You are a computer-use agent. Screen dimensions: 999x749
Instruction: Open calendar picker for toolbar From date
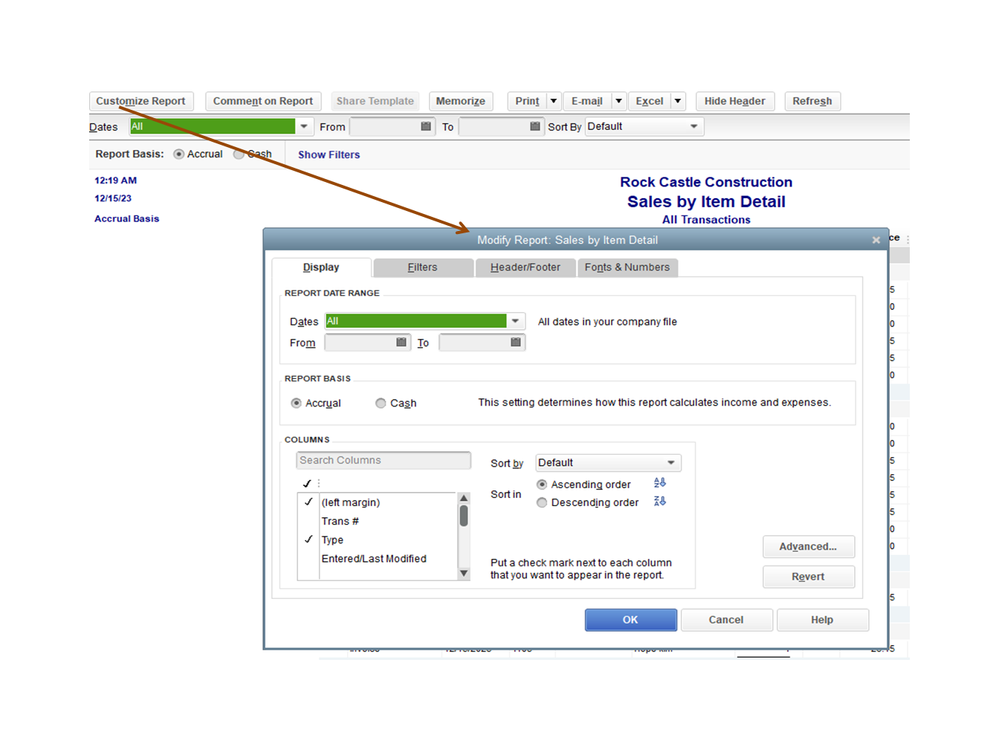pyautogui.click(x=426, y=126)
